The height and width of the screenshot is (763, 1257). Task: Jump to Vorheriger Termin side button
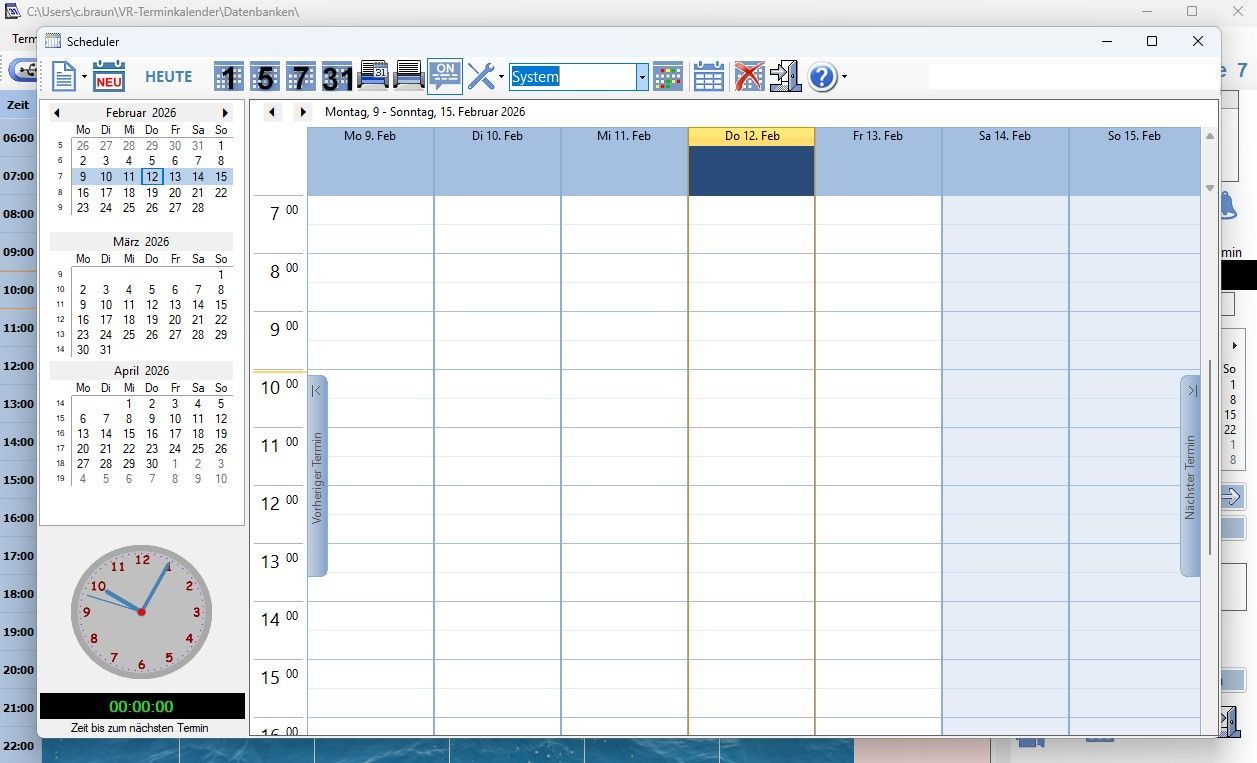[317, 476]
